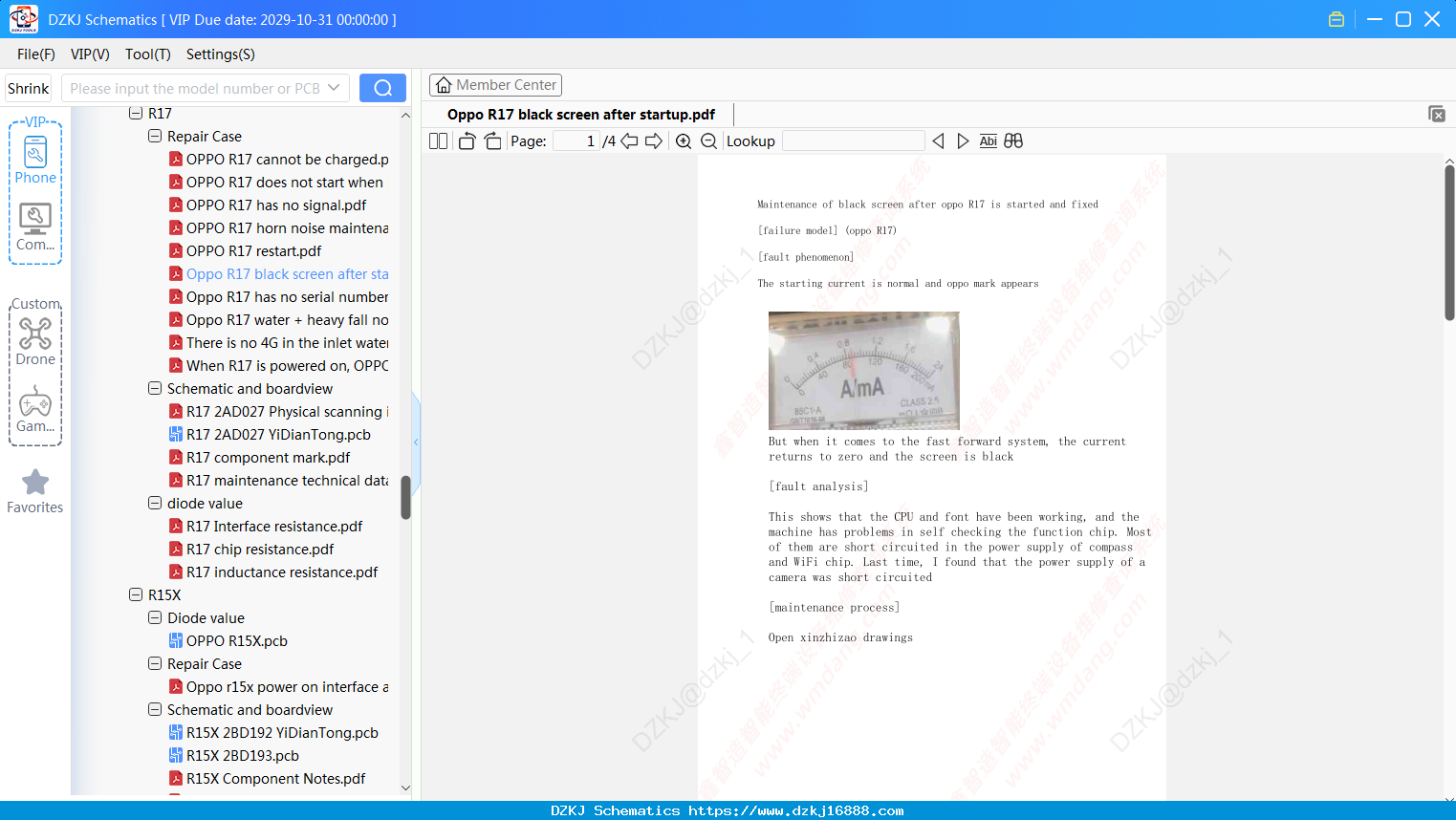This screenshot has width=1456, height=820.
Task: Collapse the R17 tree node
Action: pos(136,114)
